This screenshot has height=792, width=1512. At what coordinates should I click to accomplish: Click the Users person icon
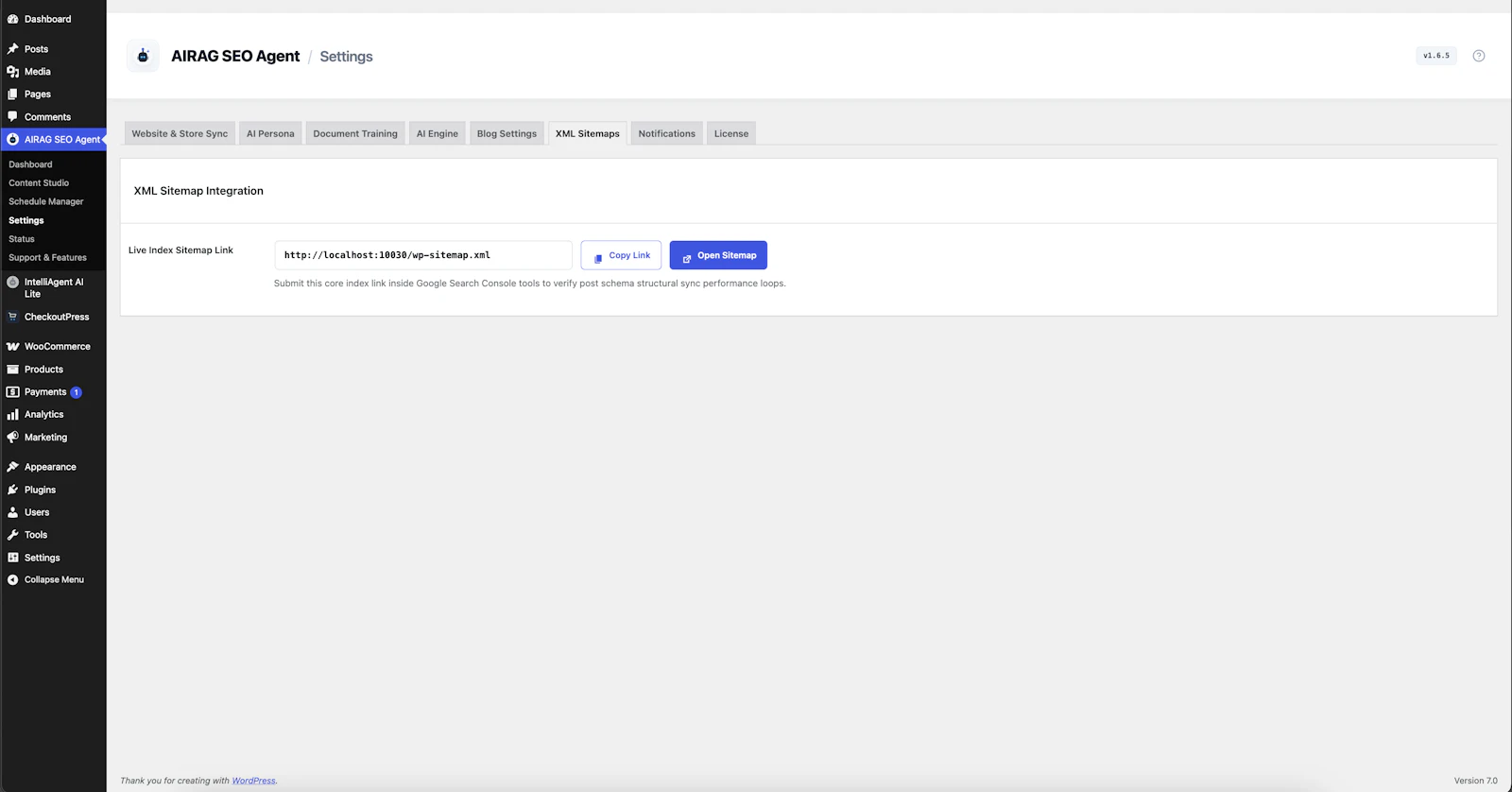pos(13,512)
